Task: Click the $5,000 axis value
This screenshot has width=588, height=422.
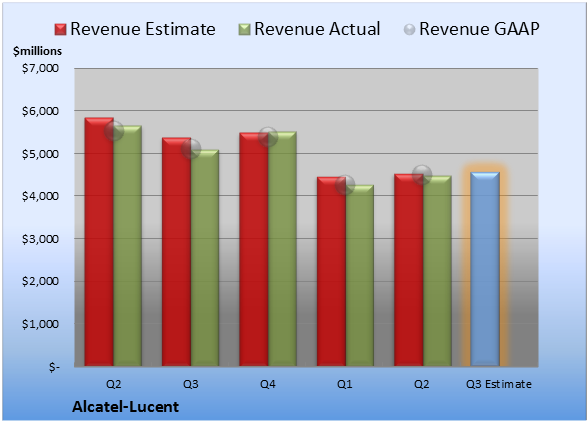Action: tap(40, 154)
